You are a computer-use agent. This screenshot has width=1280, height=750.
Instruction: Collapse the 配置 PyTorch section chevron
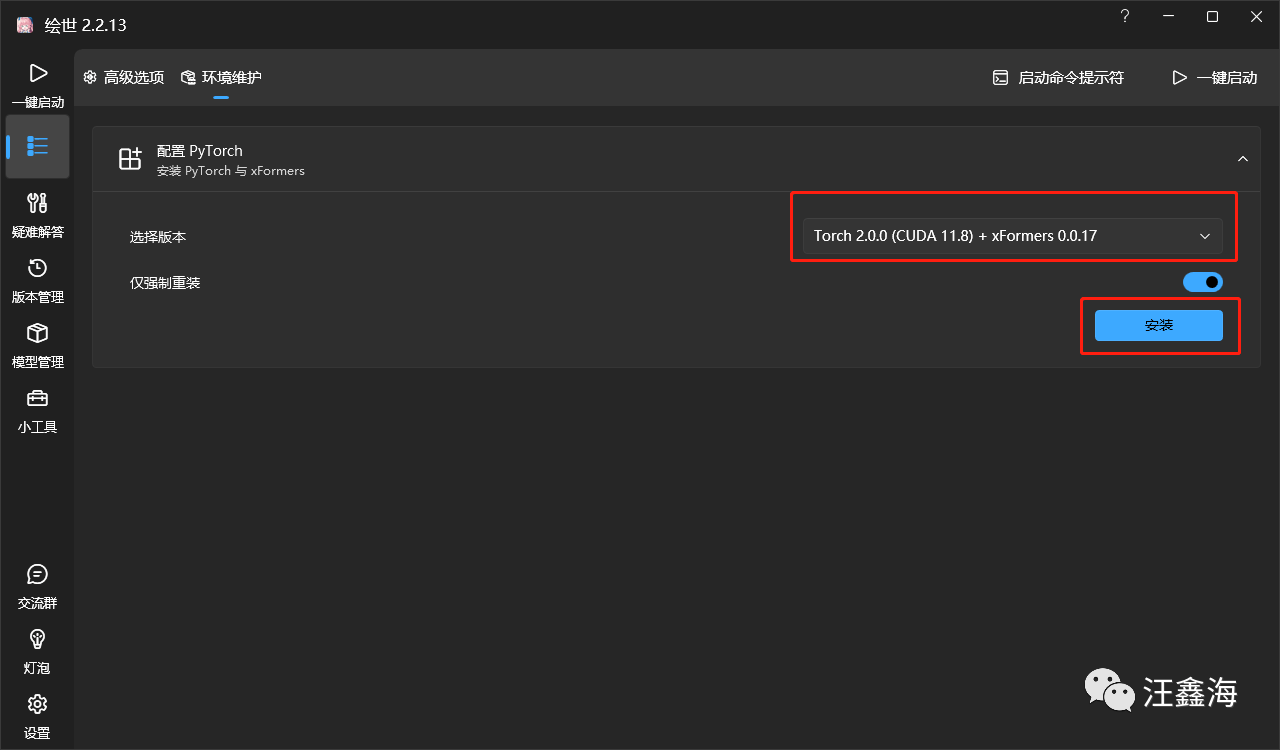[1243, 159]
